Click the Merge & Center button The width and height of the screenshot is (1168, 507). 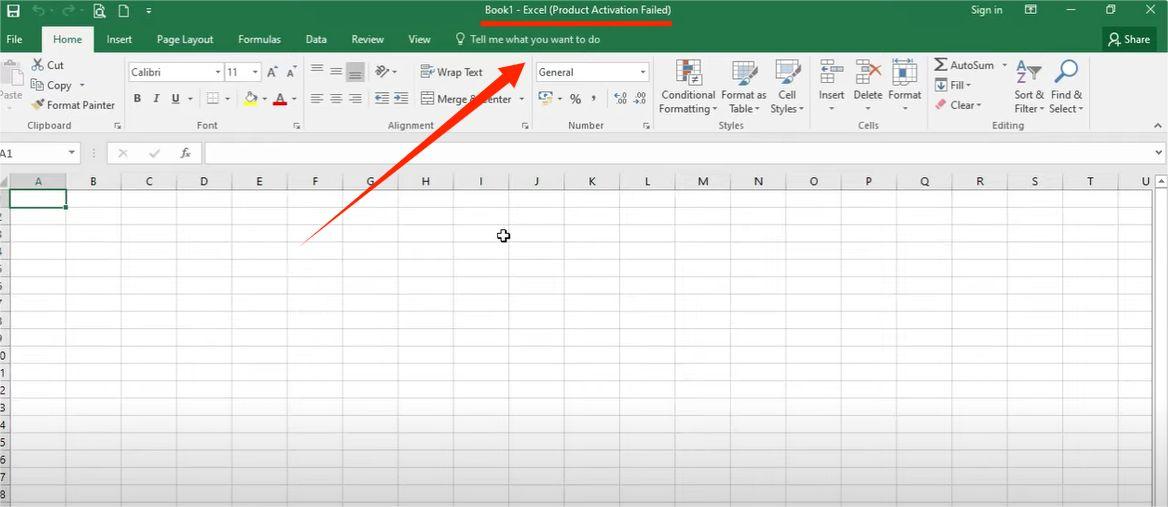(466, 99)
